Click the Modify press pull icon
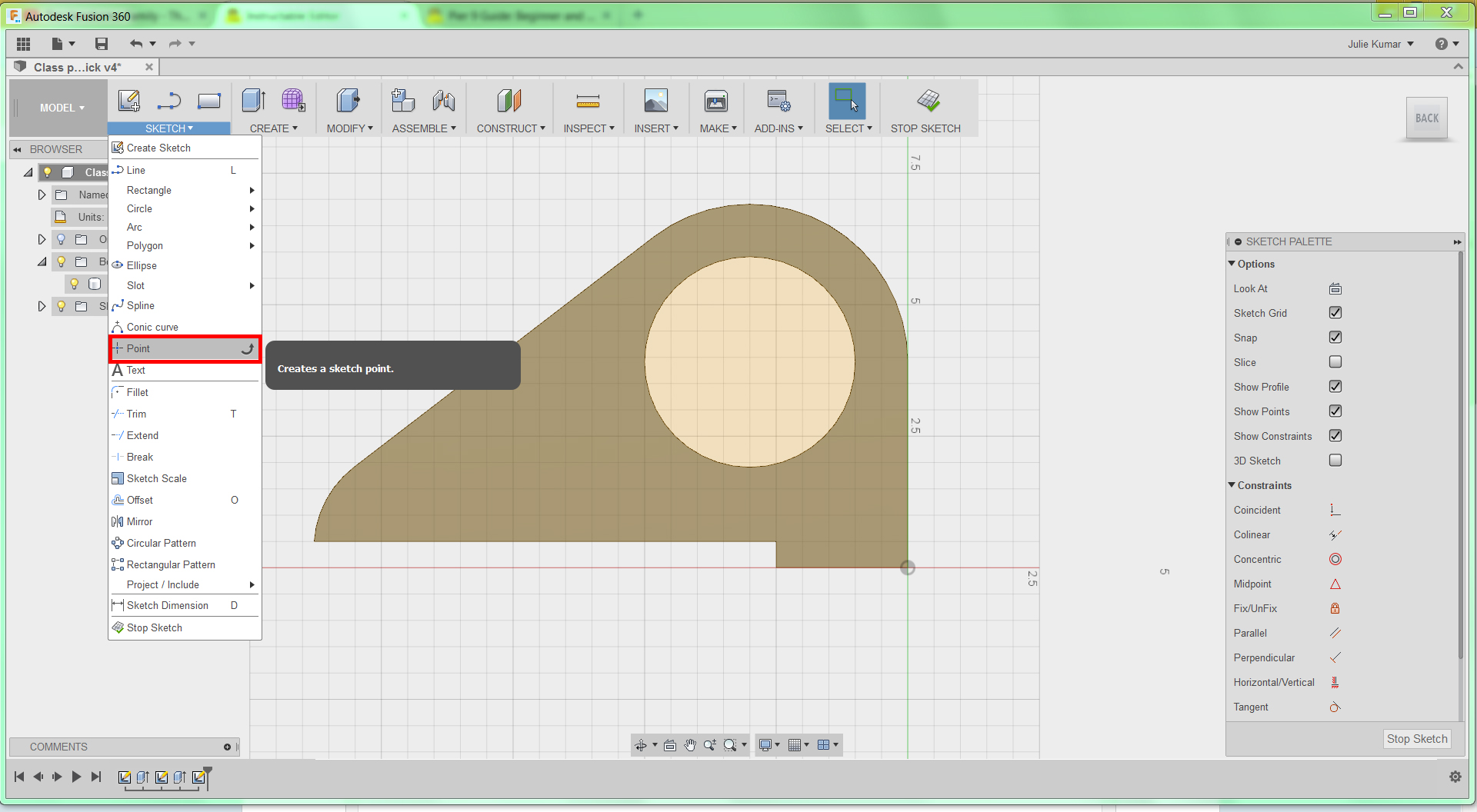The width and height of the screenshot is (1477, 812). pos(348,101)
